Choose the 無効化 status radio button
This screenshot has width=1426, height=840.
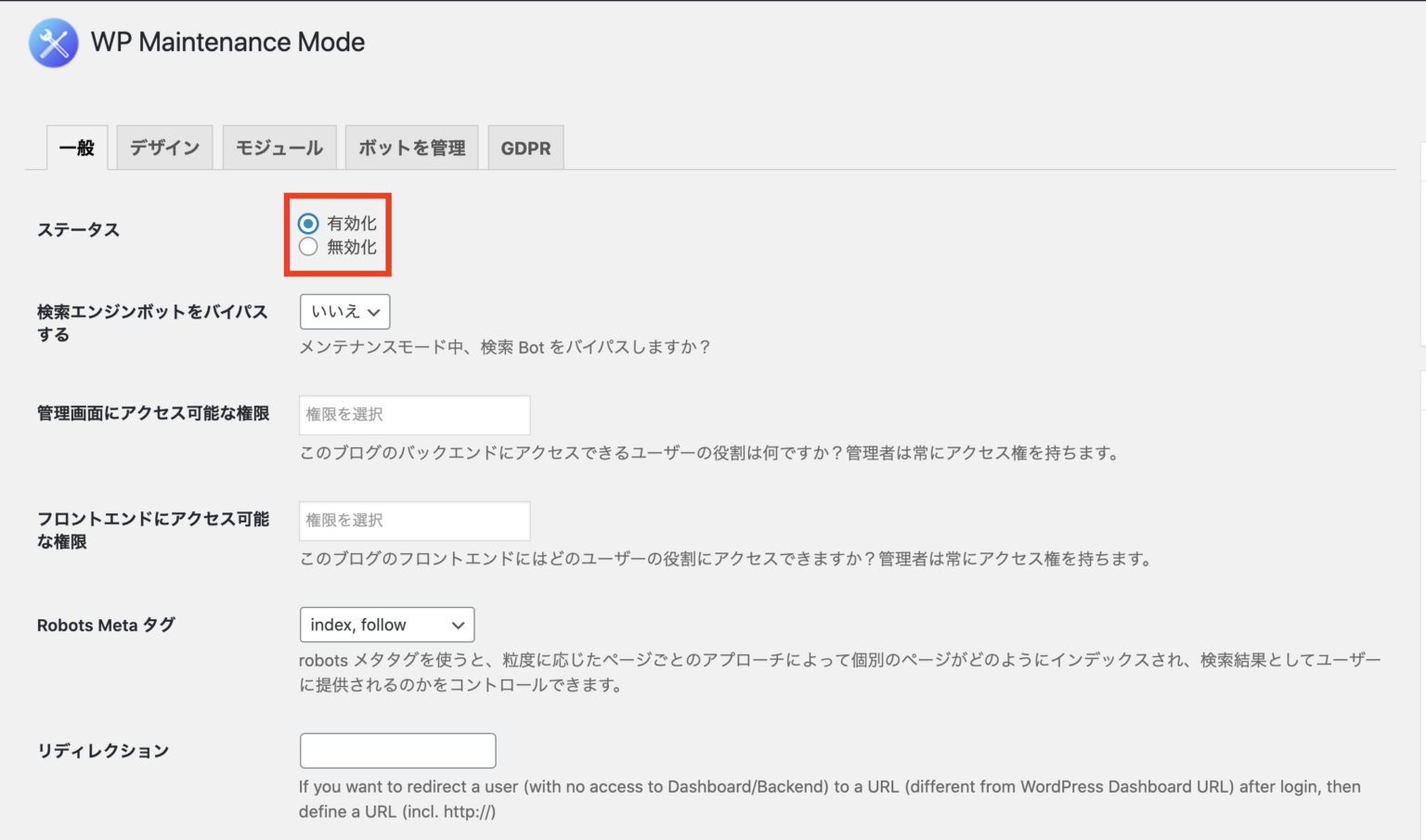308,247
